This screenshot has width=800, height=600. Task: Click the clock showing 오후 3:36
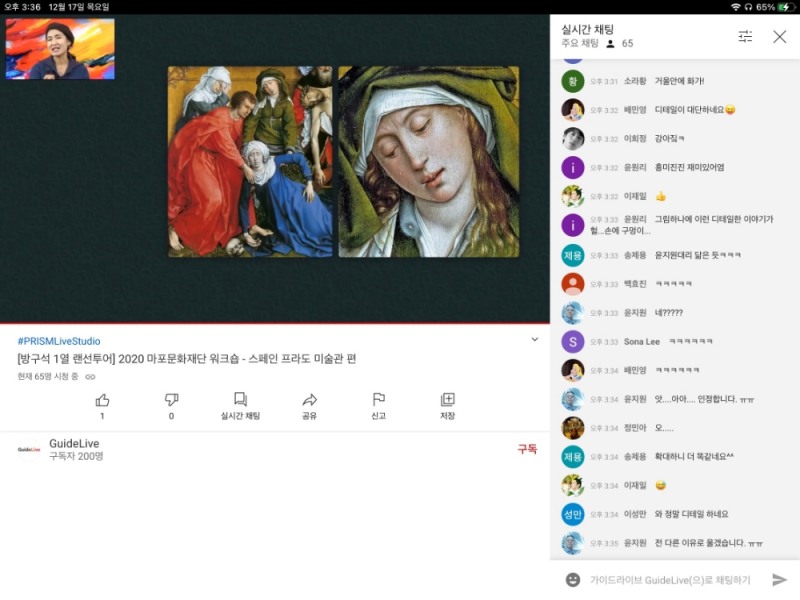(20, 8)
